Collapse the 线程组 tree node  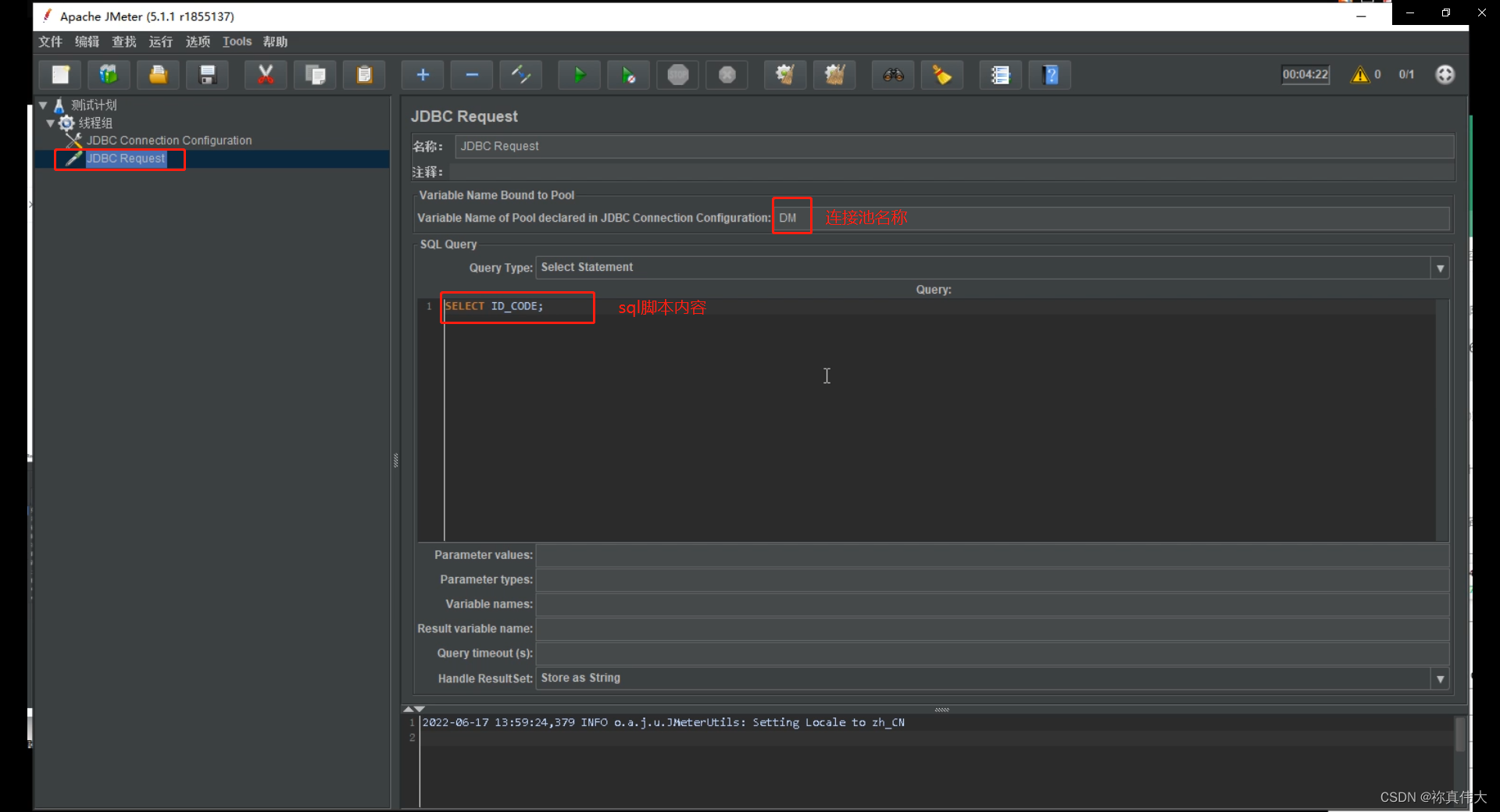pos(50,123)
